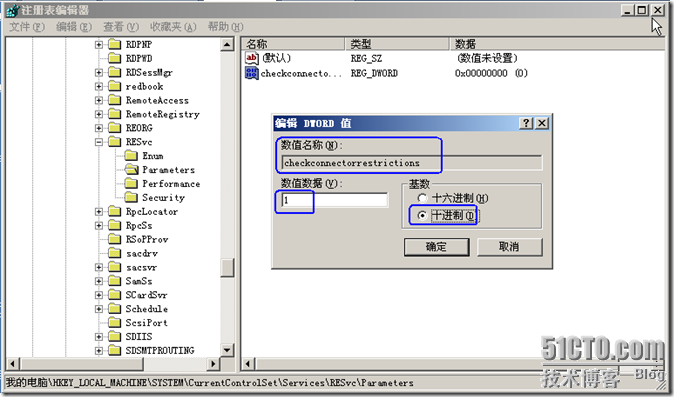Click the 数值数据 input field
The width and height of the screenshot is (674, 397).
(x=334, y=200)
